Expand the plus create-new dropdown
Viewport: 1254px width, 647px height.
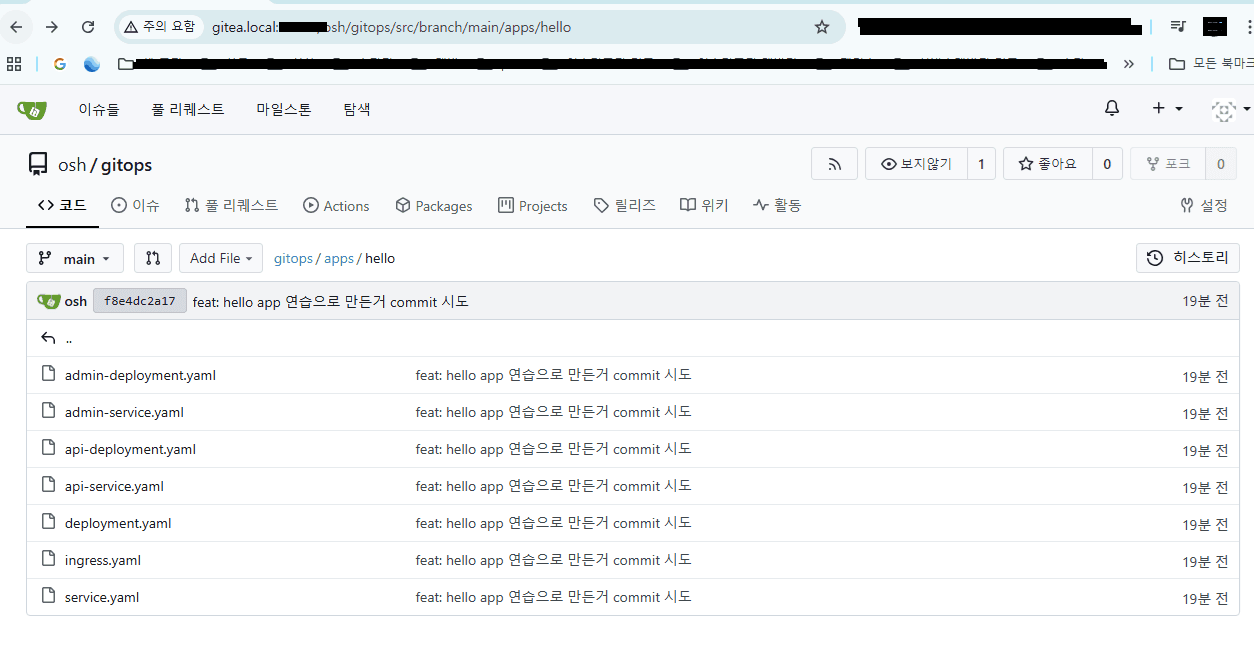click(x=1166, y=108)
